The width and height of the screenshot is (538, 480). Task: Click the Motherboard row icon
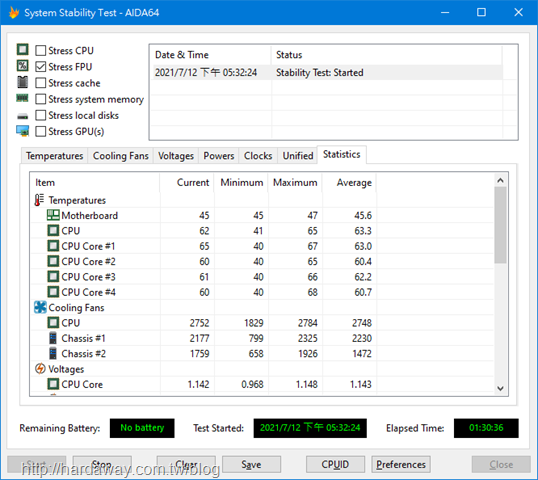click(x=53, y=215)
